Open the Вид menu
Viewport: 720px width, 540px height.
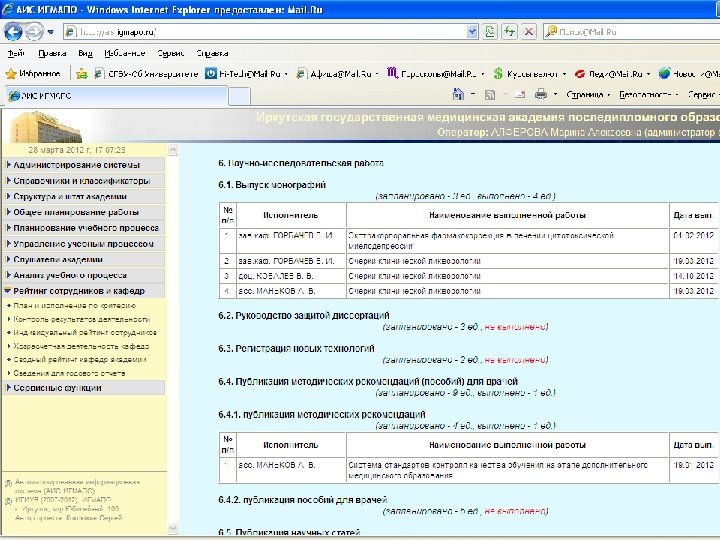click(85, 53)
